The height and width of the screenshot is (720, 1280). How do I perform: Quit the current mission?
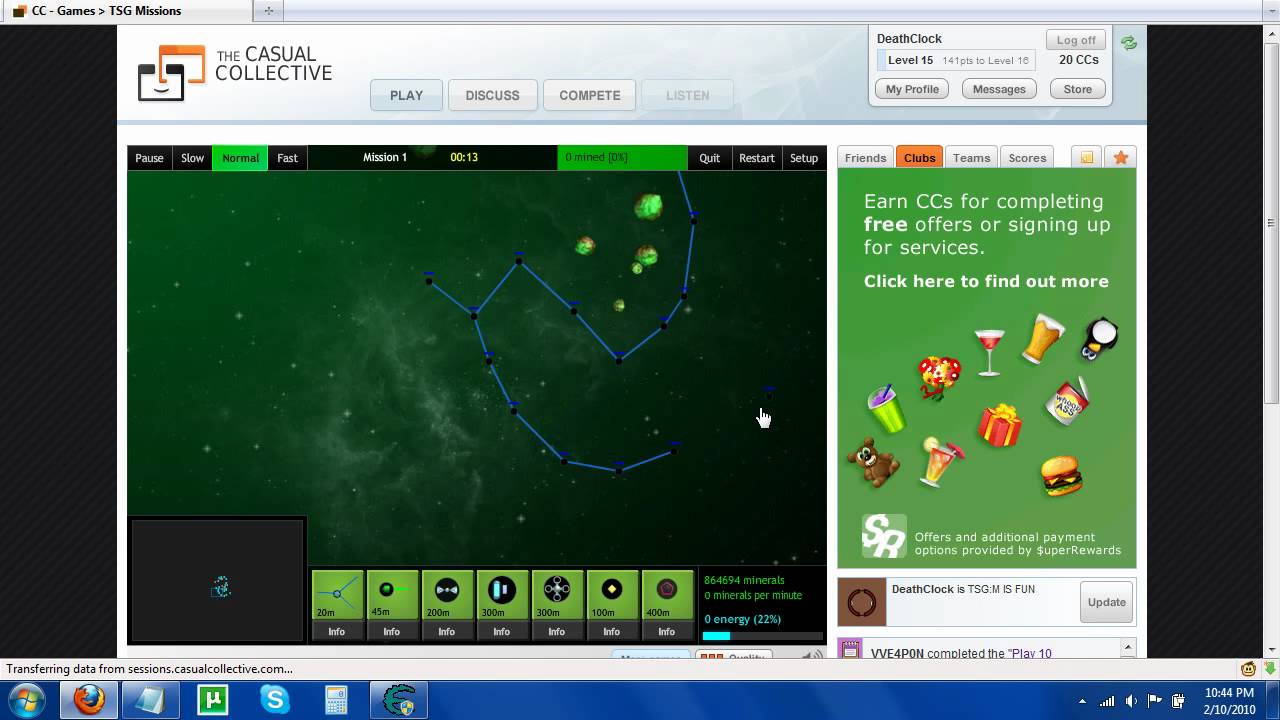click(709, 158)
